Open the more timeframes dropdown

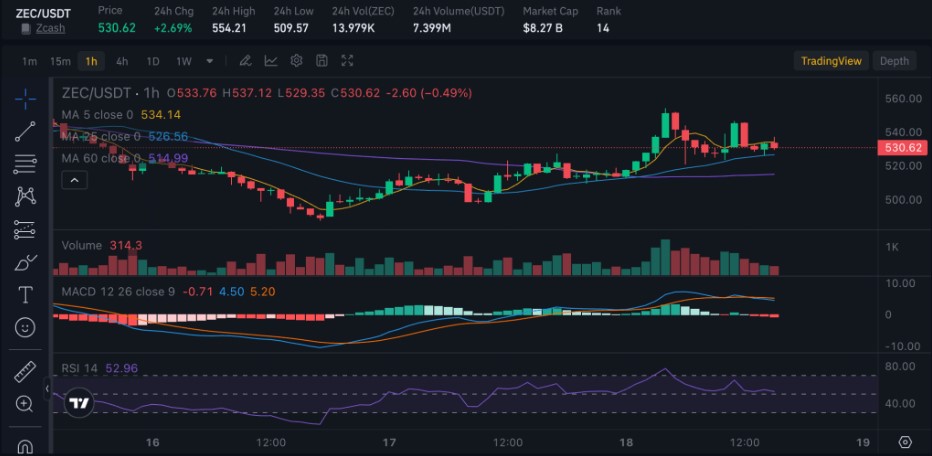(209, 61)
